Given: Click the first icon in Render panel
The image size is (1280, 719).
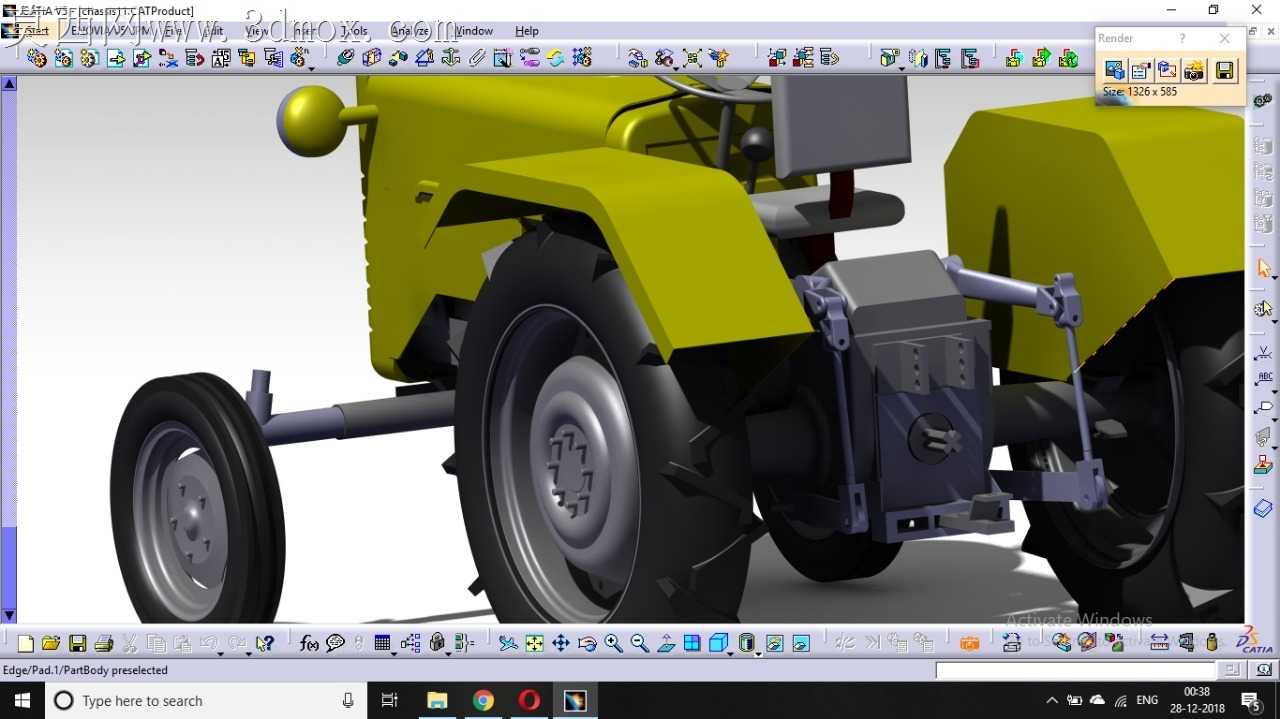Looking at the screenshot, I should [x=1114, y=70].
